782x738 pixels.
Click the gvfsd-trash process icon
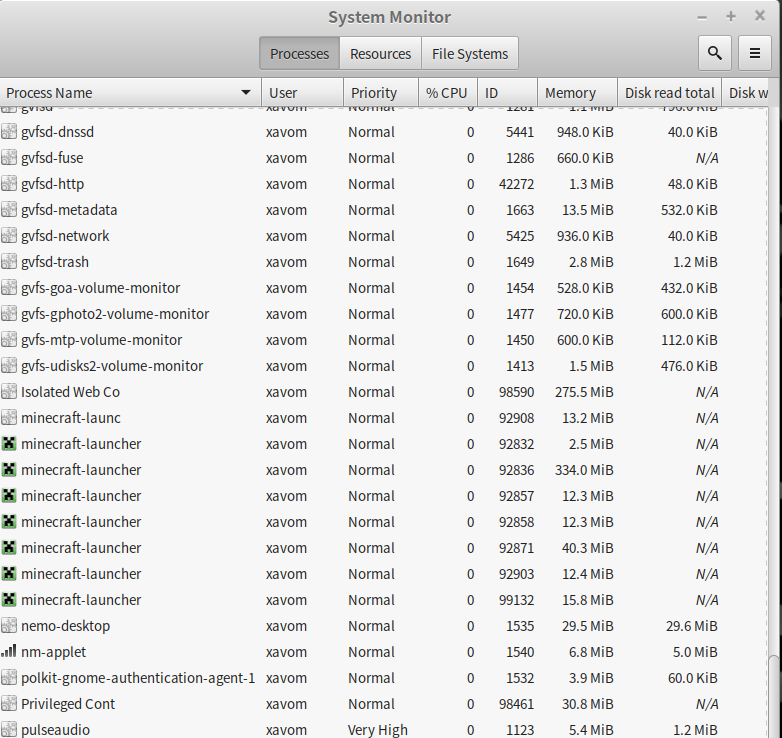tap(9, 262)
